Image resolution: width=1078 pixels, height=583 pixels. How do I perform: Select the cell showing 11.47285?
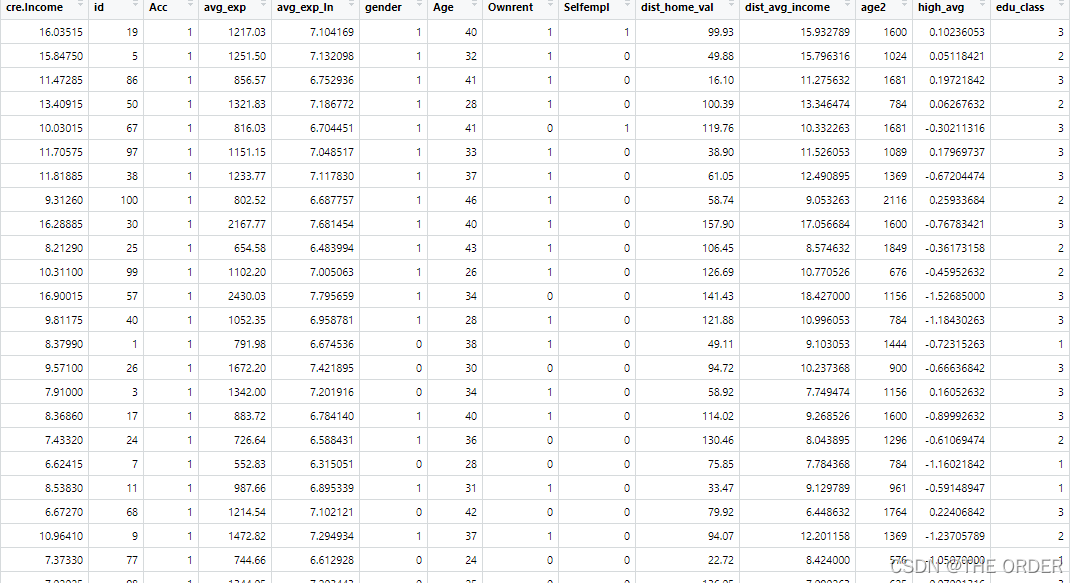point(61,80)
